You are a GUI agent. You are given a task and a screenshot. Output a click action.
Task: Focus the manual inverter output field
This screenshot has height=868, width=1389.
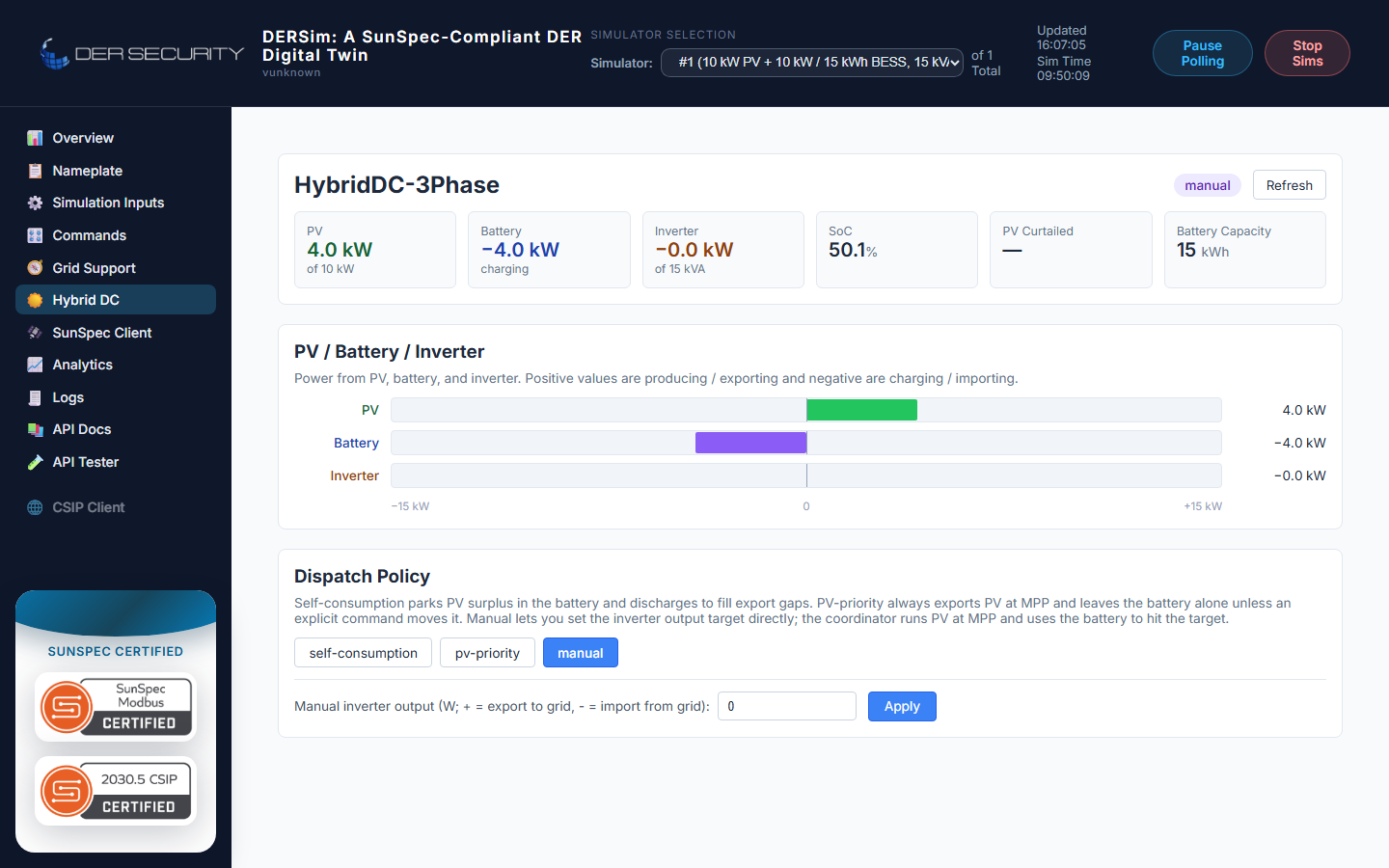(x=787, y=706)
